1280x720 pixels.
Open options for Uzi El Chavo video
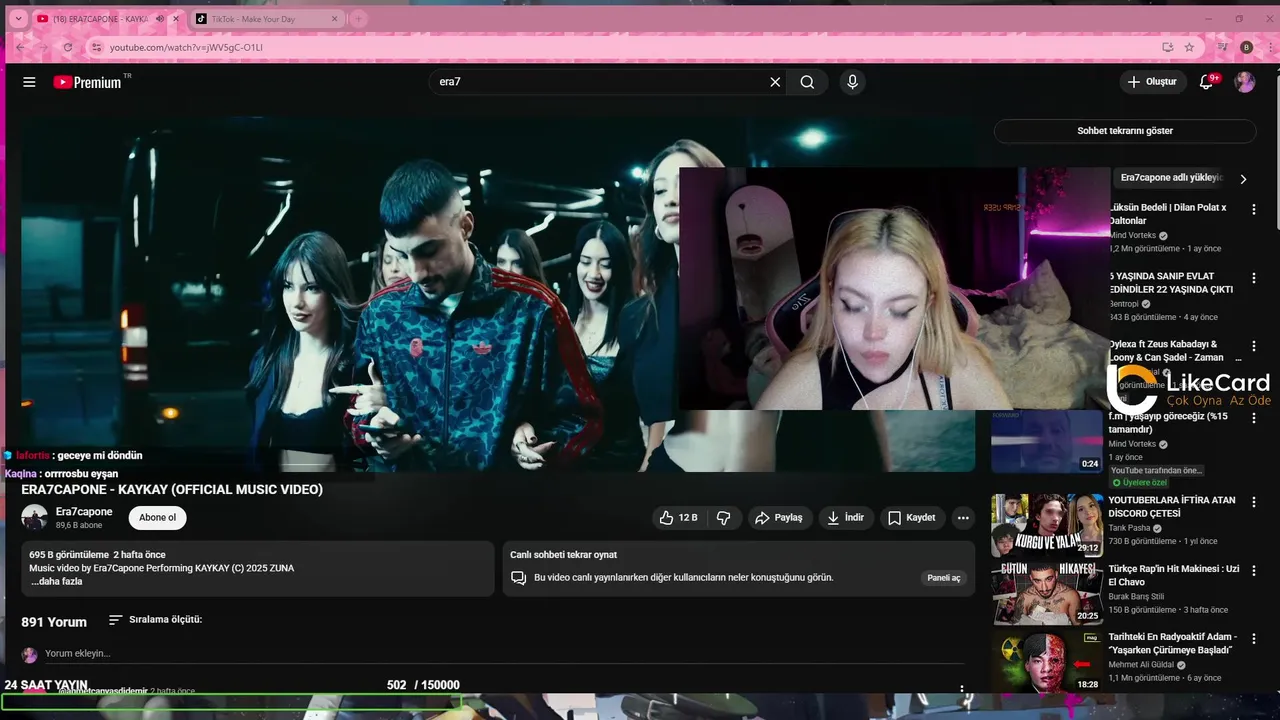point(1254,570)
